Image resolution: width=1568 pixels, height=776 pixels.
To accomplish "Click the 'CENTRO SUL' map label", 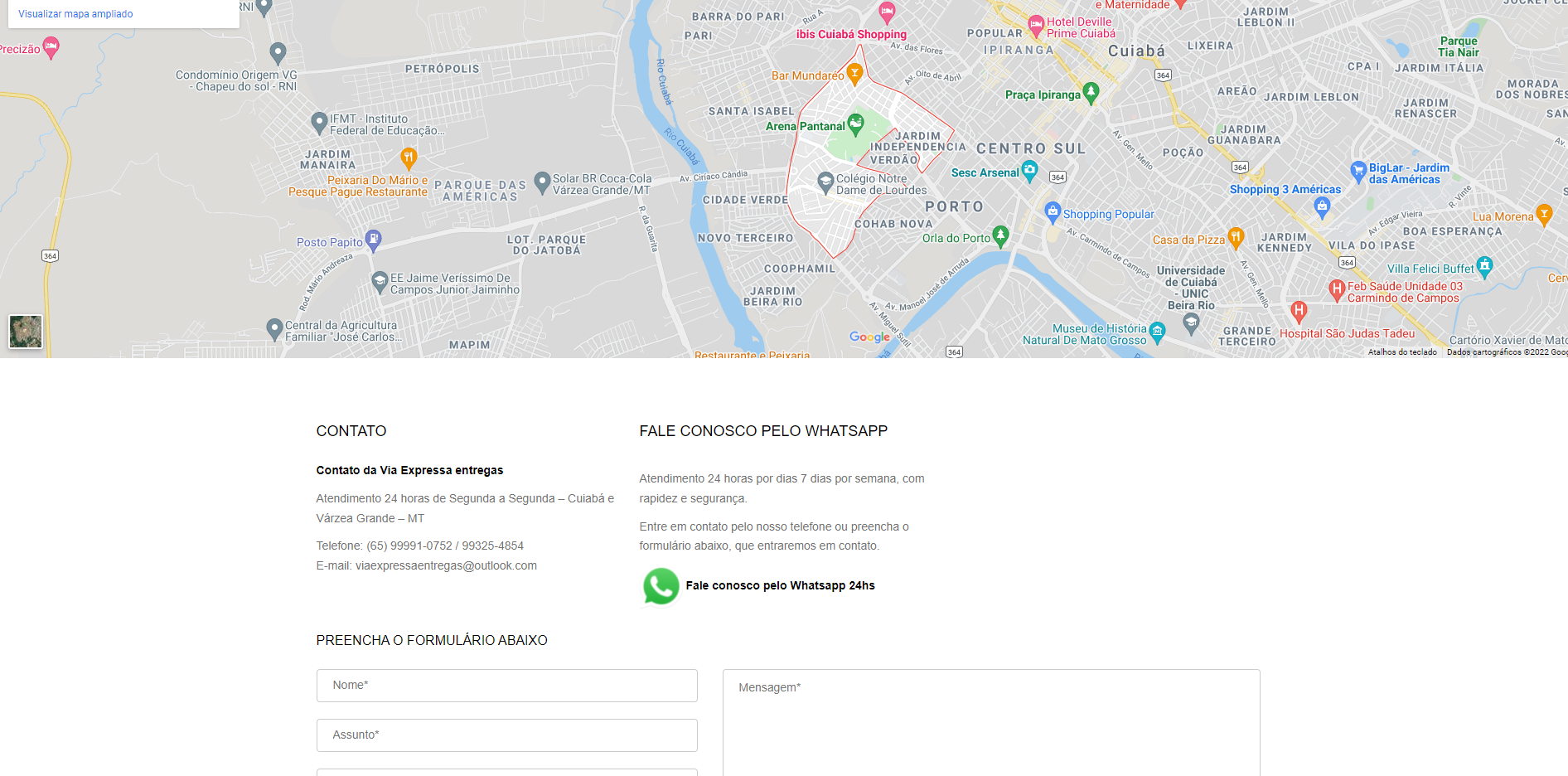I will (x=1031, y=149).
